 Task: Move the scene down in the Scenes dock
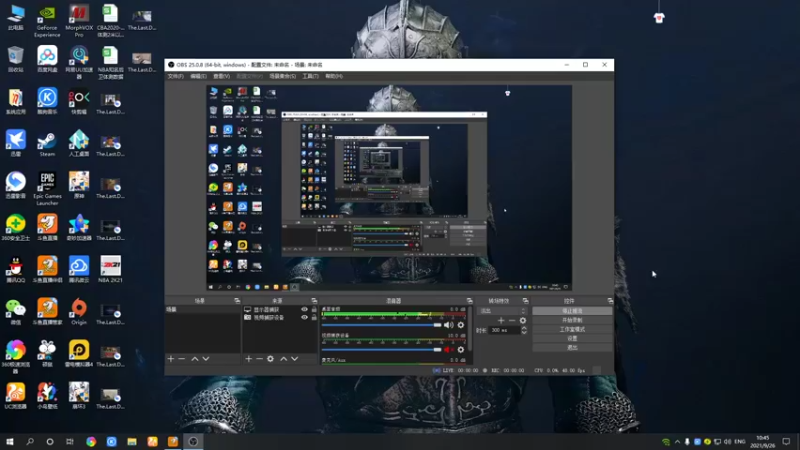206,359
